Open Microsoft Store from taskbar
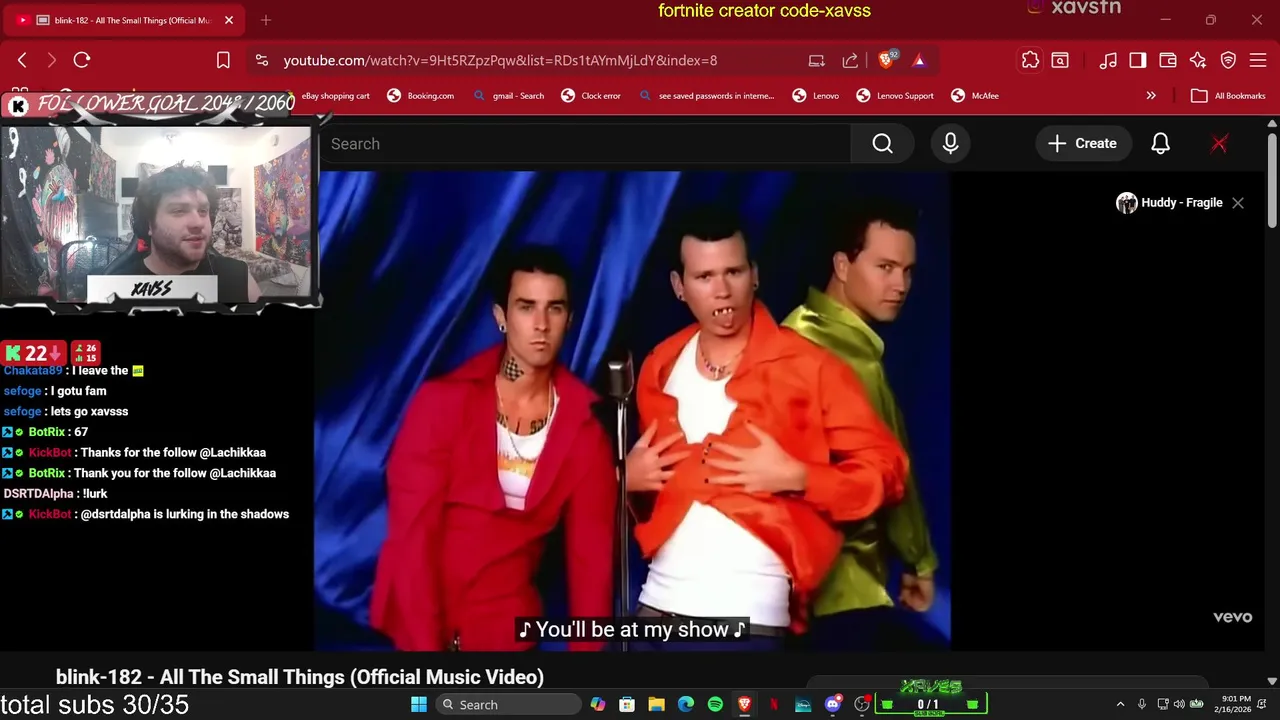The height and width of the screenshot is (720, 1280). (627, 705)
